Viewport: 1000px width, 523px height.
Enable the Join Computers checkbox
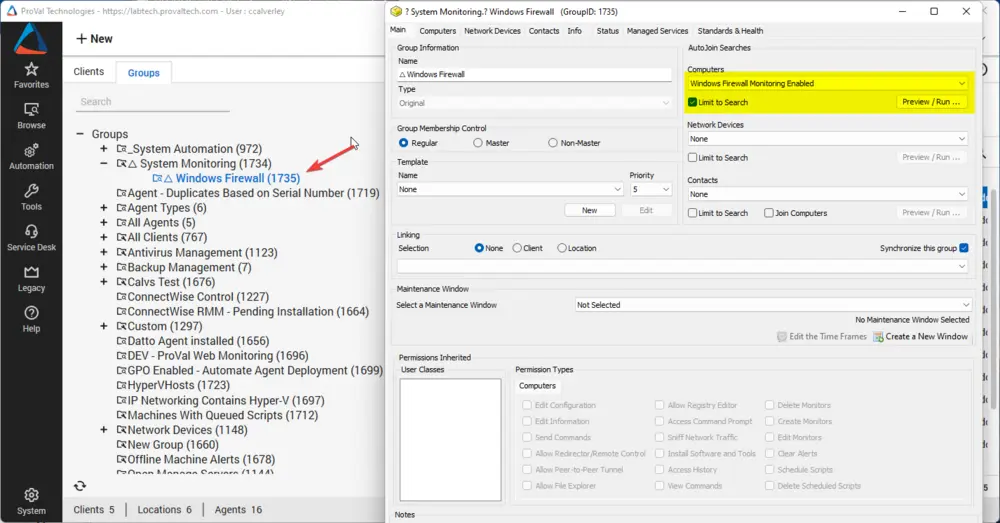pos(769,213)
